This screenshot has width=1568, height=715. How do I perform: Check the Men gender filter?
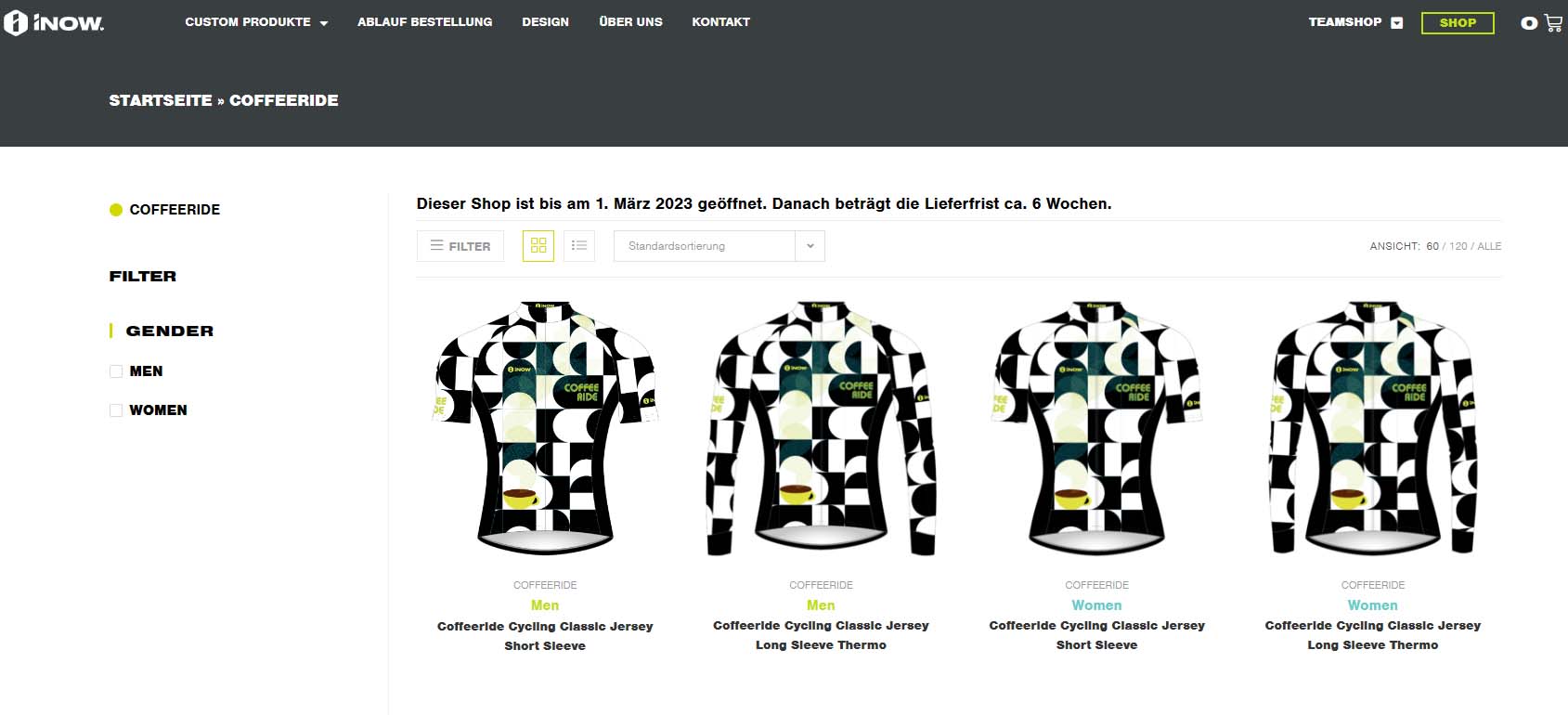(116, 371)
